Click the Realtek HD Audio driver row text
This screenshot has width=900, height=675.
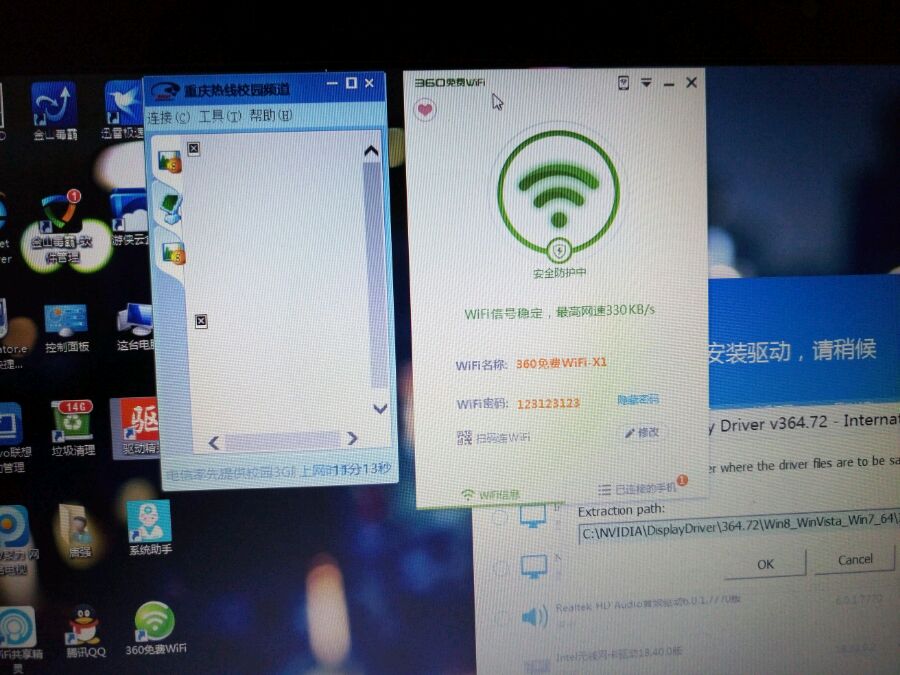pos(647,604)
